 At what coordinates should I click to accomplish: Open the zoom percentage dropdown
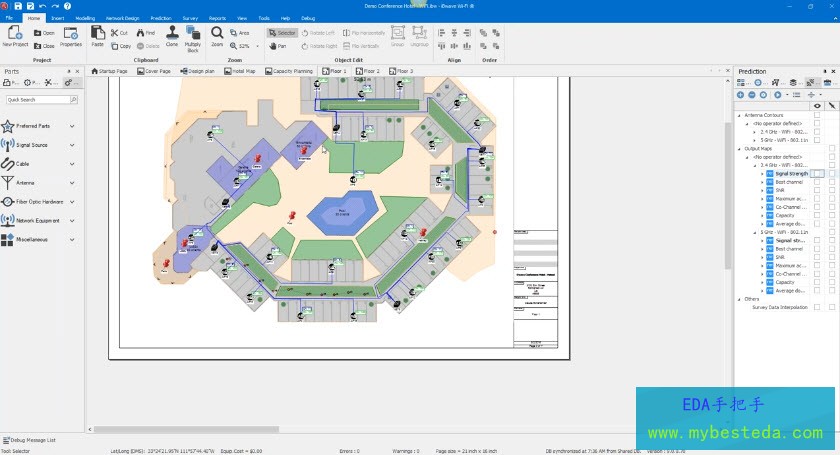tap(256, 46)
